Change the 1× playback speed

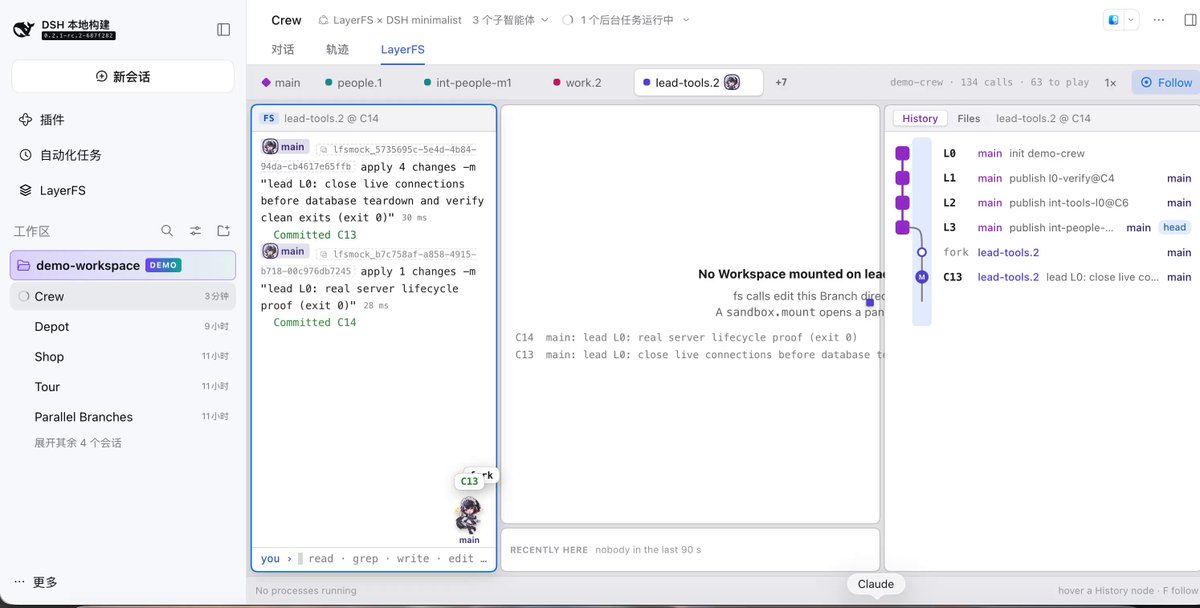click(1110, 83)
